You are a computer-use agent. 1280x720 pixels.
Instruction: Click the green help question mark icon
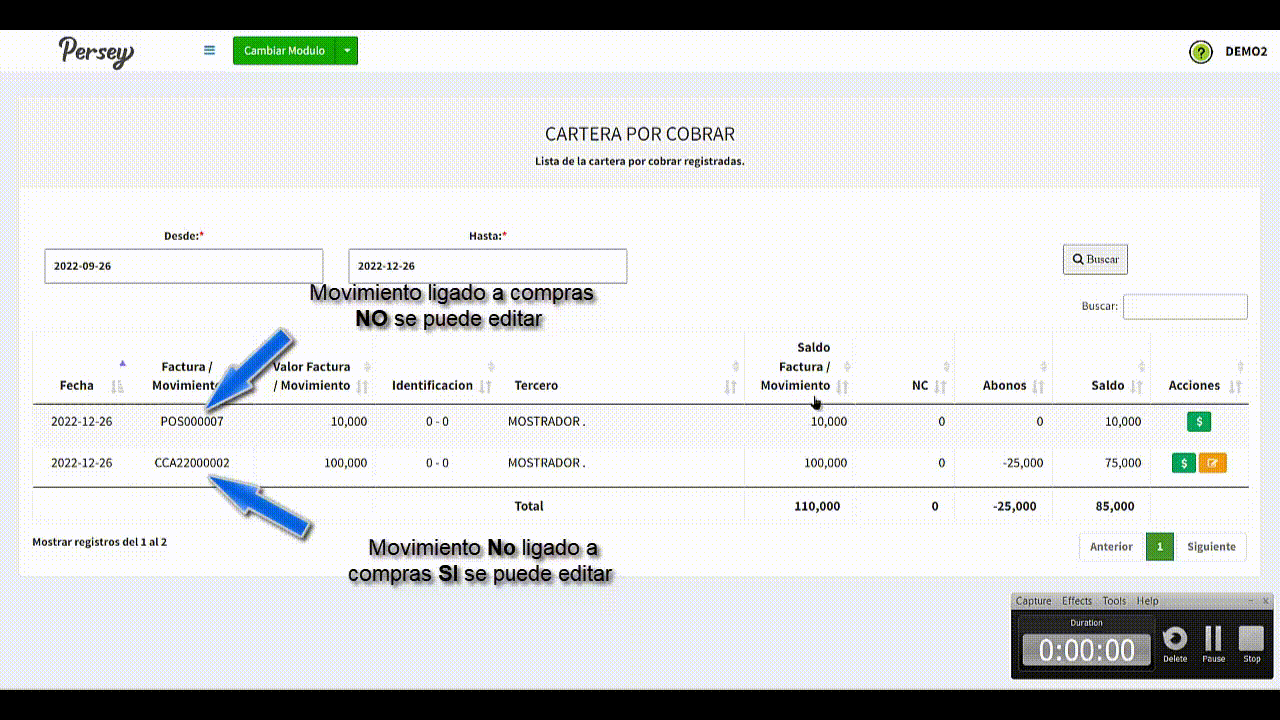tap(1200, 52)
